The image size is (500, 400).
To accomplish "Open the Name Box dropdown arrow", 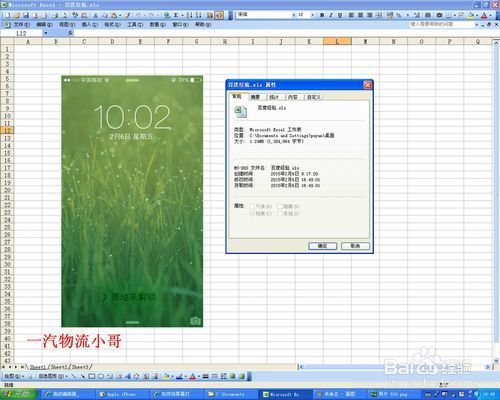I will point(46,33).
